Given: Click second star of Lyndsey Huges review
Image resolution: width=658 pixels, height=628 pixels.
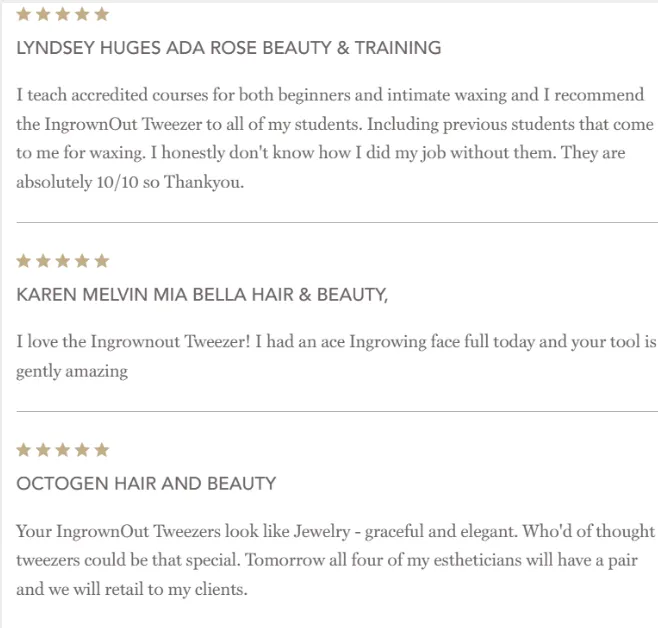Looking at the screenshot, I should tap(43, 15).
